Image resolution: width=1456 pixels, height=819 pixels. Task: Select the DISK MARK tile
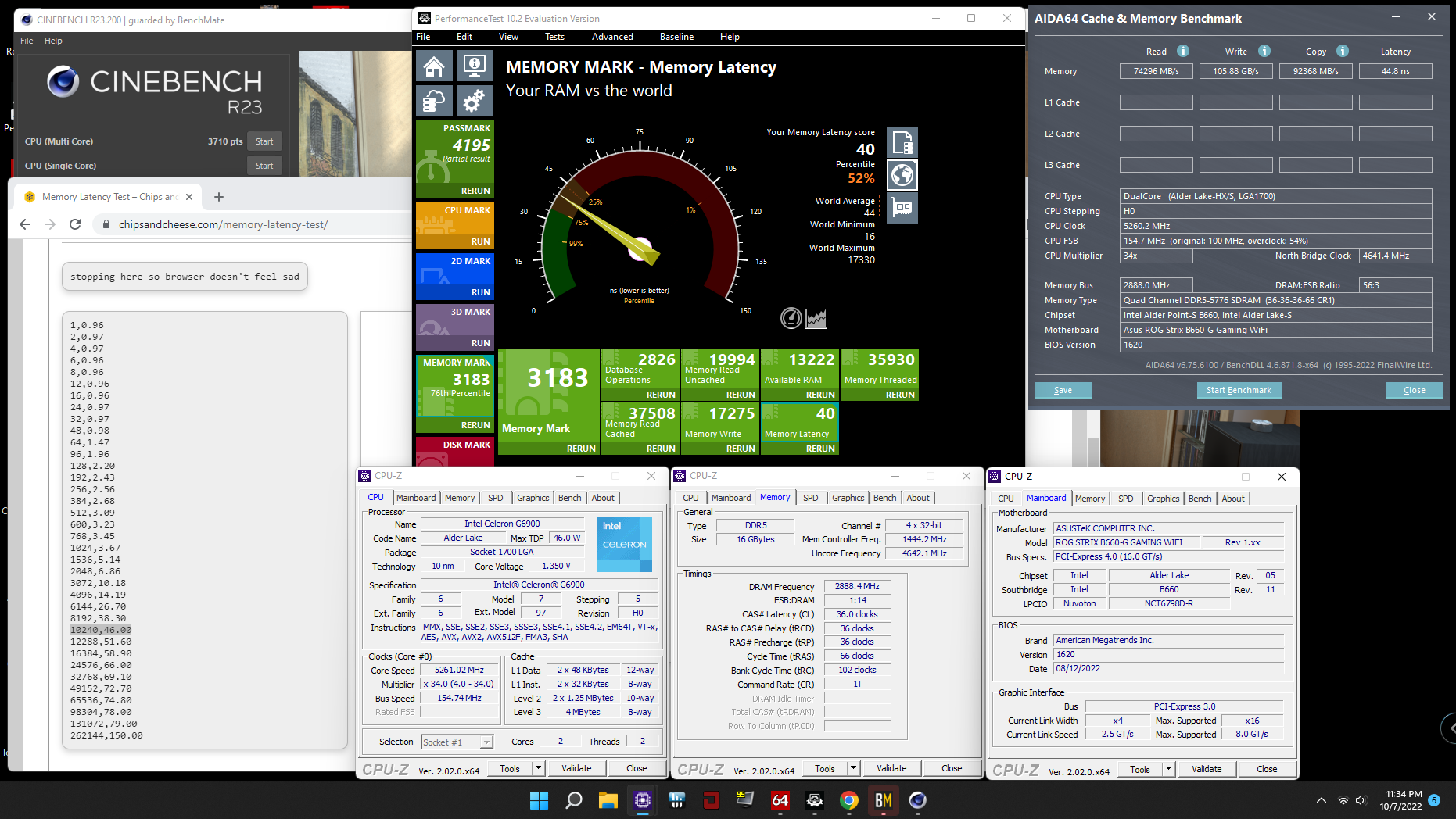455,451
